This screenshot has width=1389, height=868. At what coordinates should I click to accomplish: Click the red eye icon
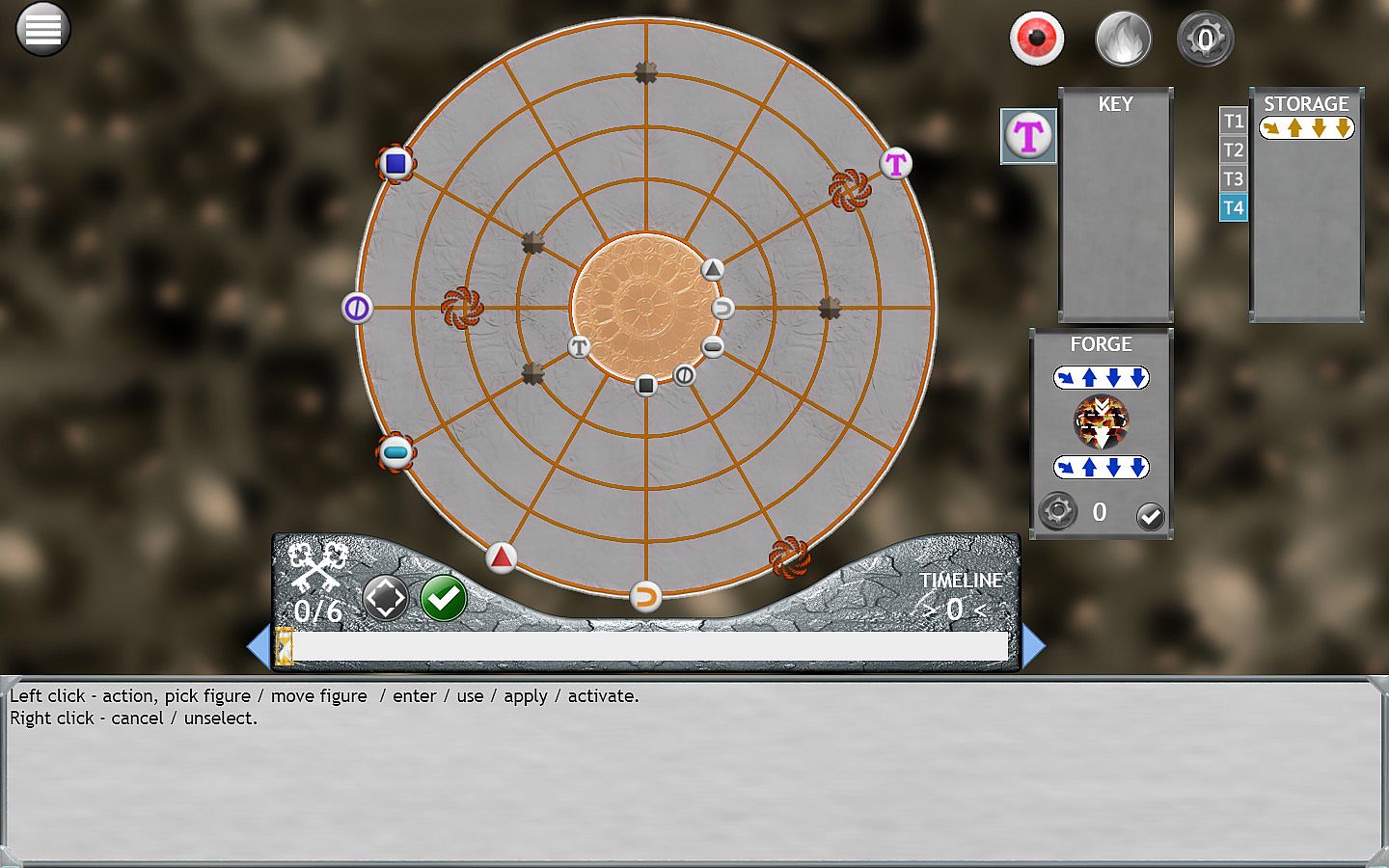click(x=1037, y=39)
